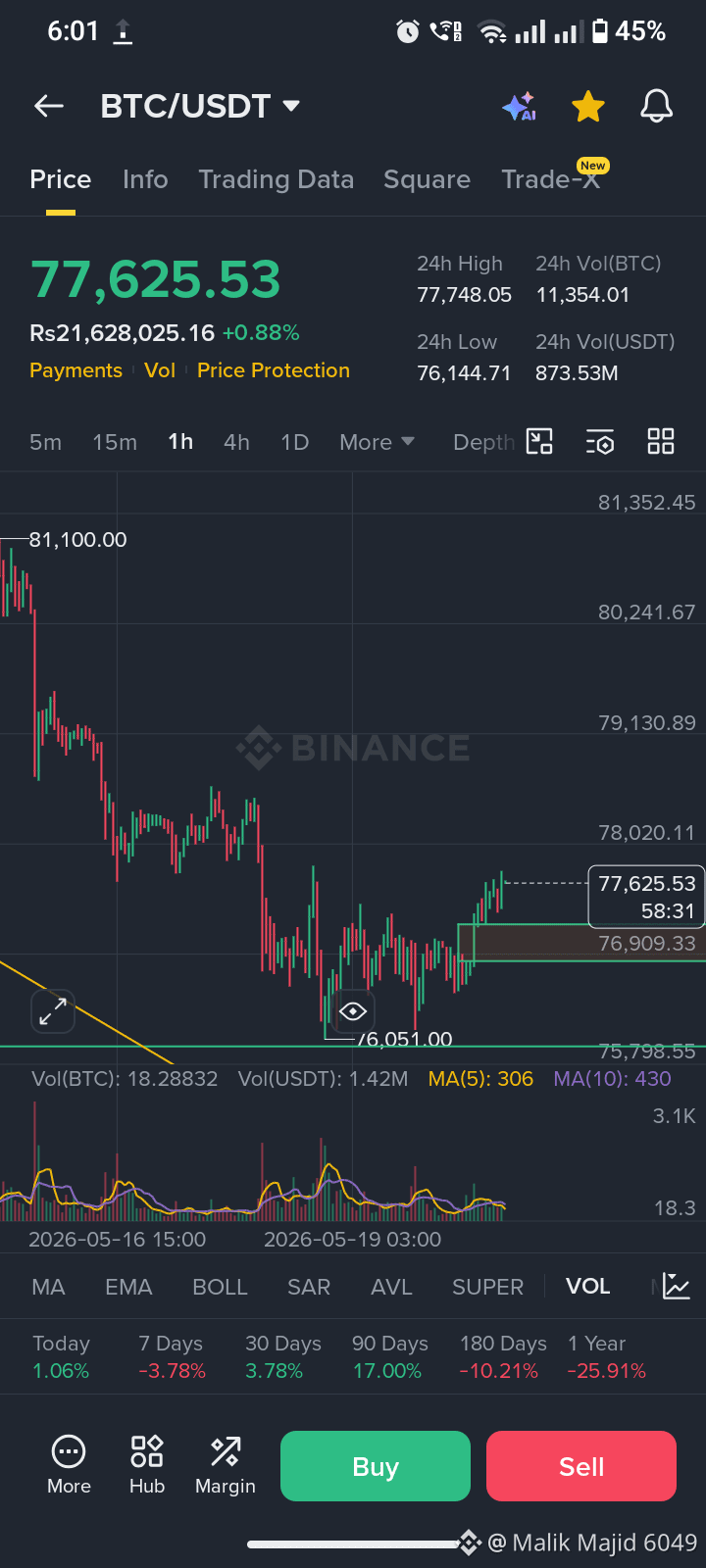706x1568 pixels.
Task: Select the 15m timeframe
Action: click(115, 442)
